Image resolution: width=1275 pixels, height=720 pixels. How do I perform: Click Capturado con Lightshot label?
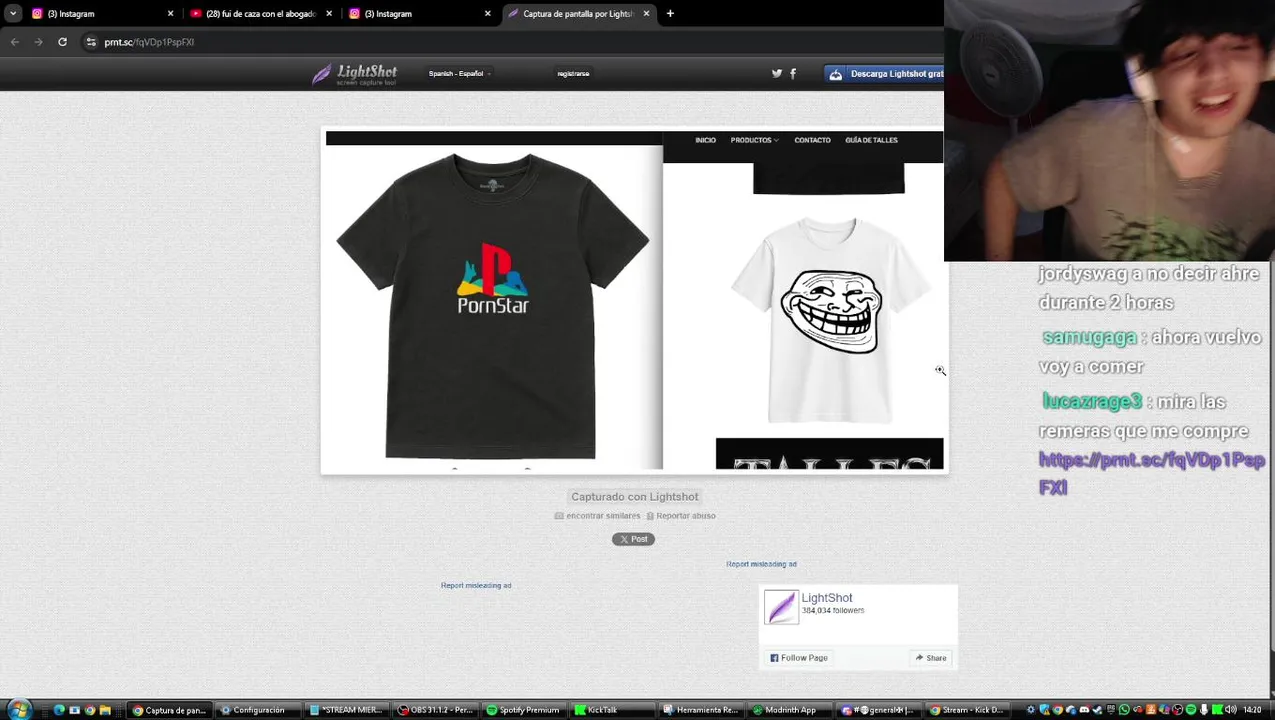pyautogui.click(x=635, y=497)
